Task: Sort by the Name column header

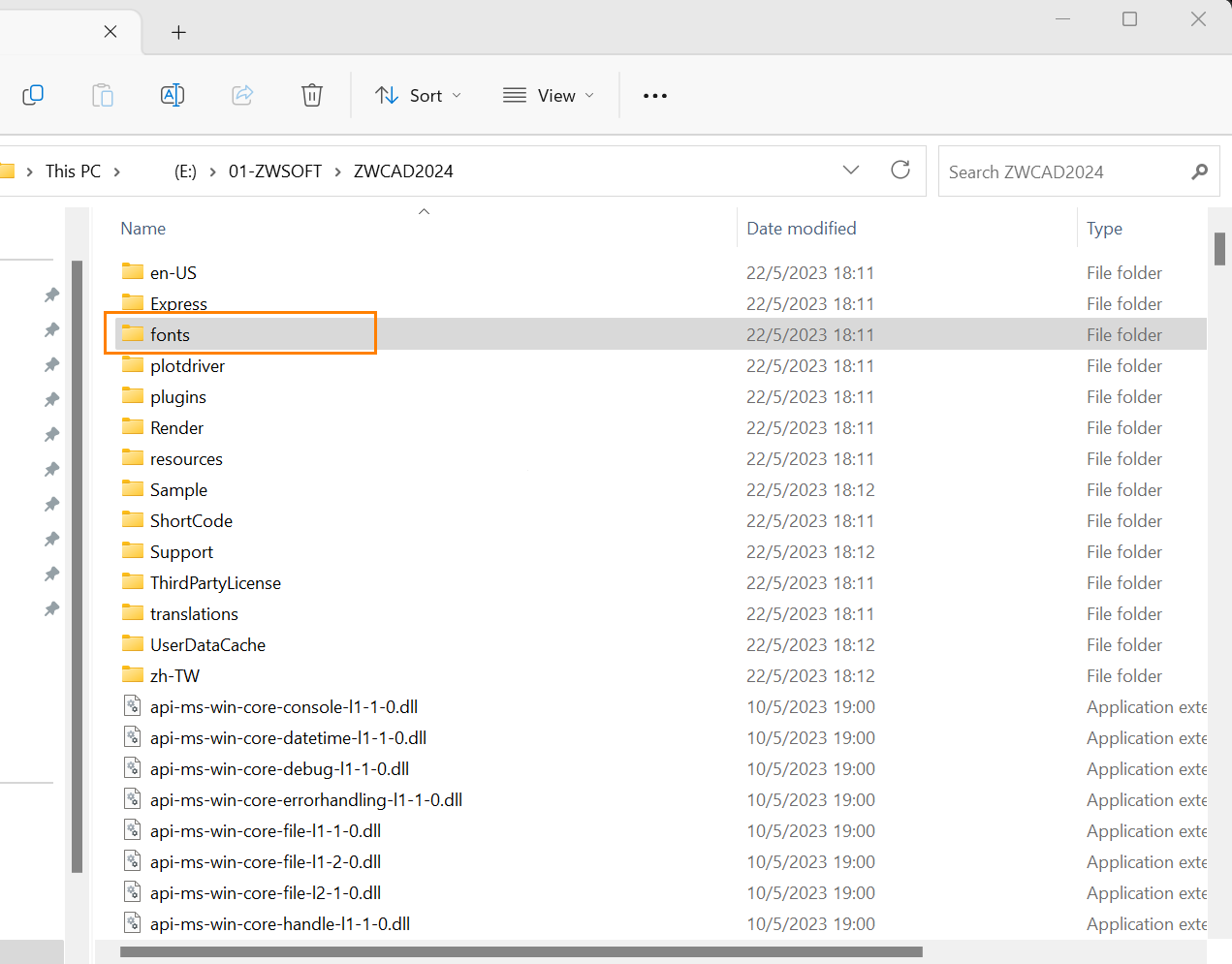Action: click(x=142, y=229)
